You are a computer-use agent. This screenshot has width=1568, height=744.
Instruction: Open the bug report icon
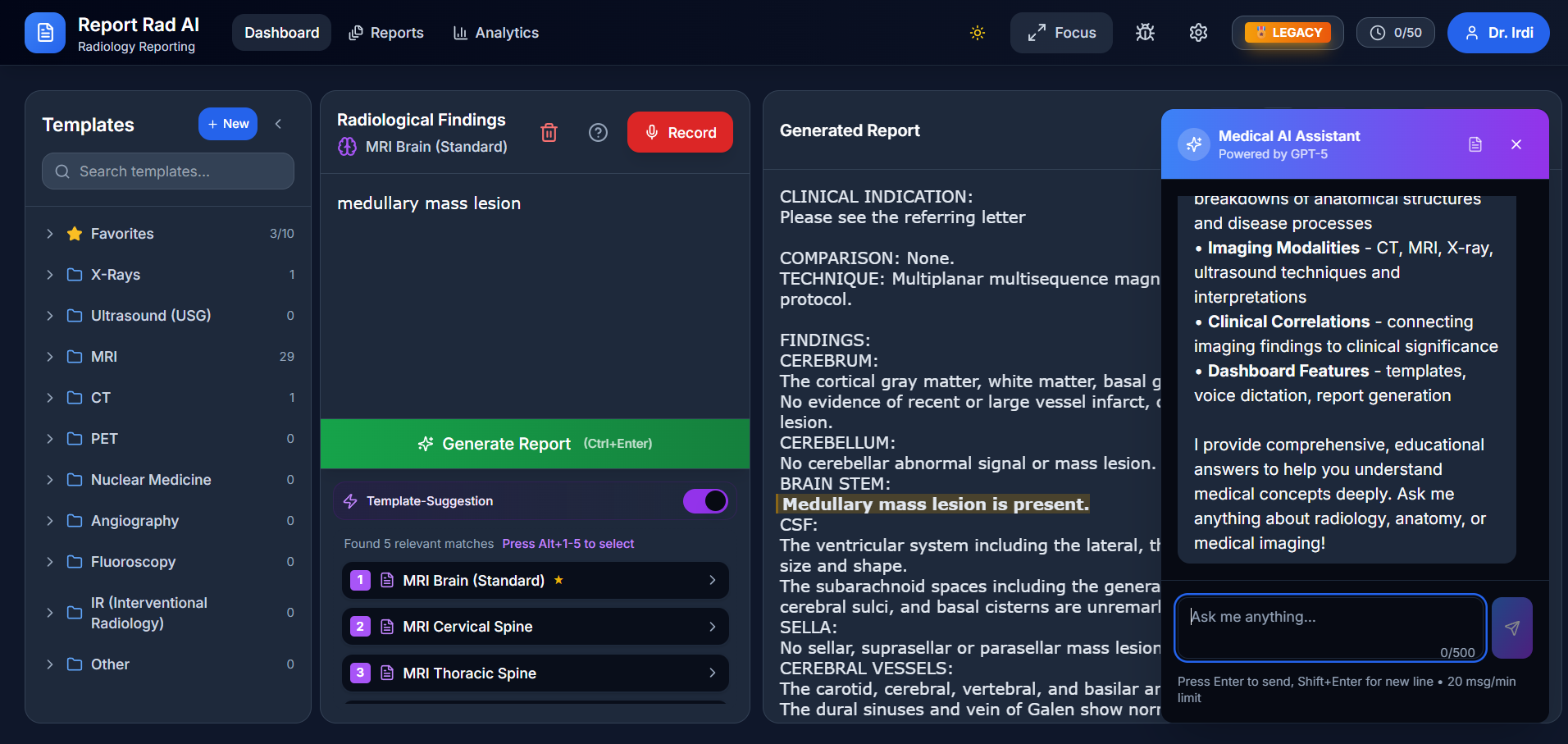1144,33
